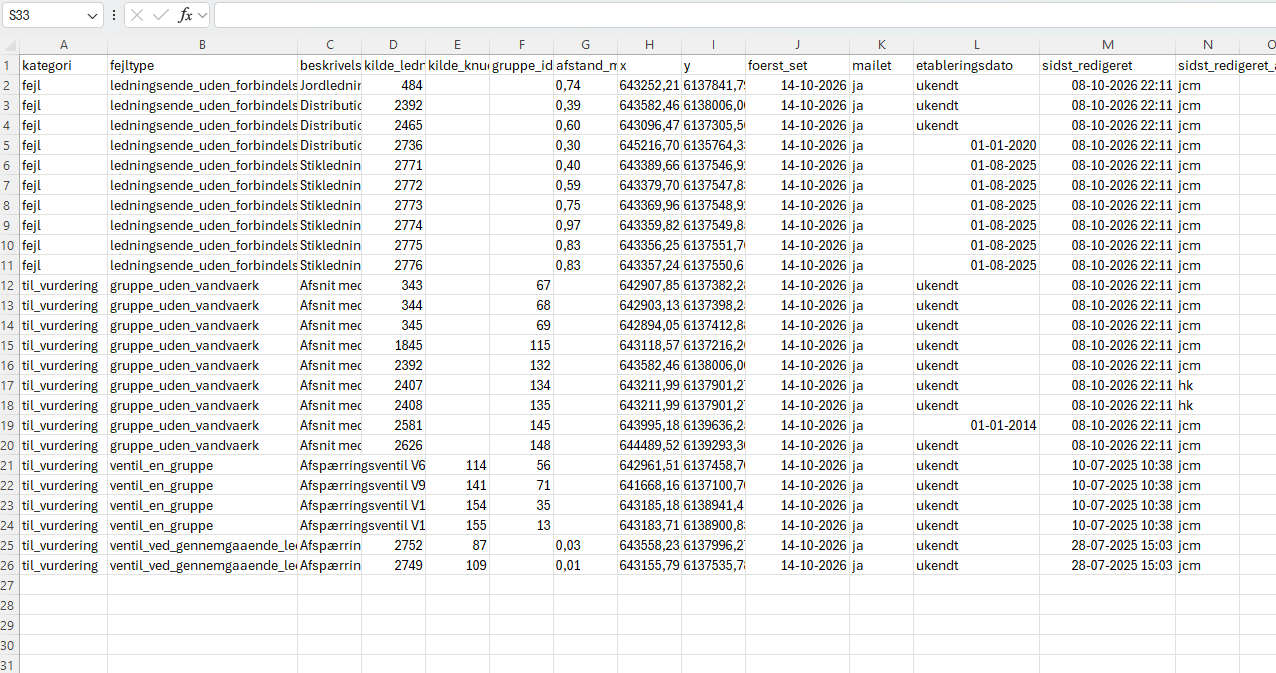This screenshot has height=673, width=1276.
Task: Click 'ventil_ved_gennemgaaende' cell in row 25
Action: click(x=203, y=545)
